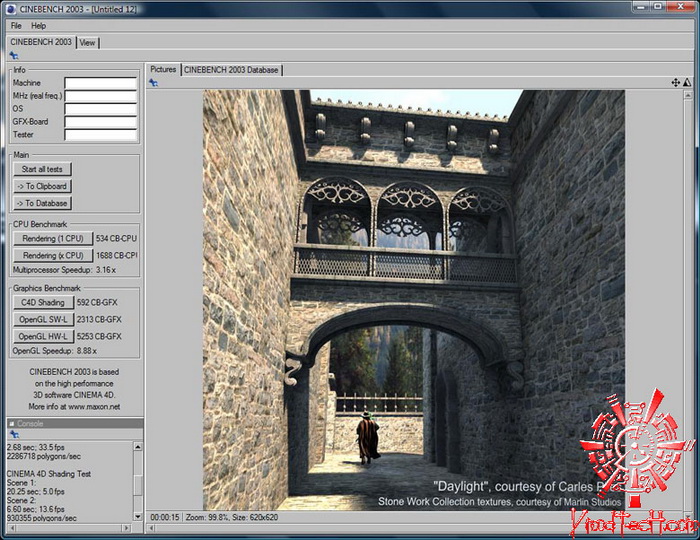Run Rendering (x CPU) benchmark
Viewport: 700px width, 540px height.
(53, 255)
